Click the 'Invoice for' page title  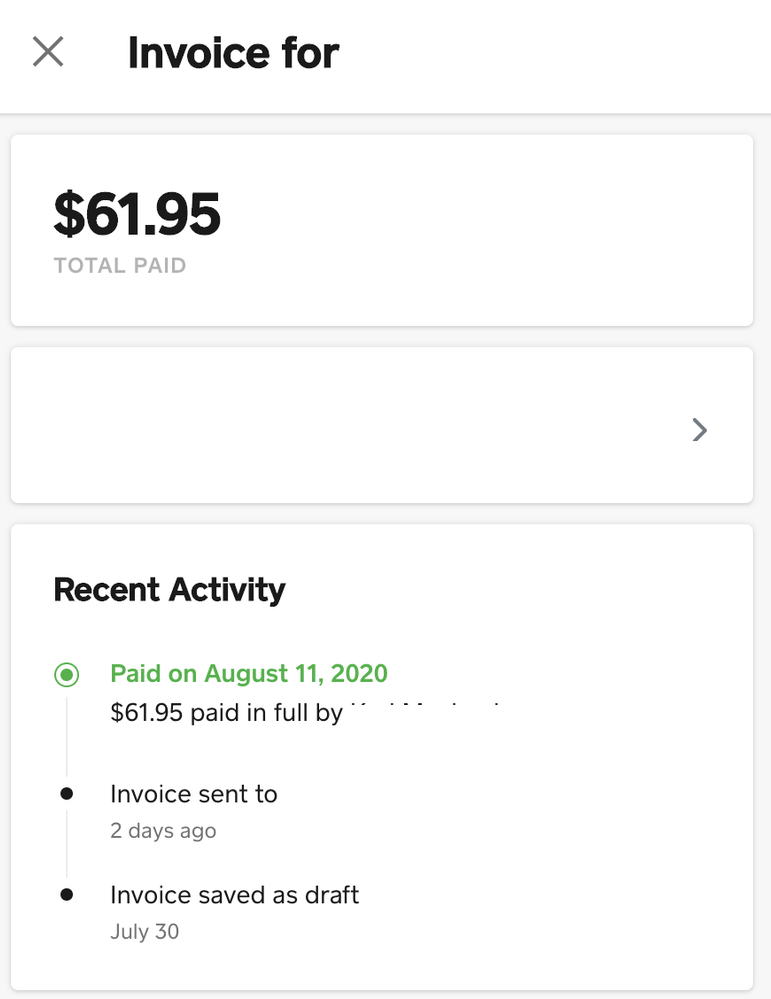click(x=233, y=53)
